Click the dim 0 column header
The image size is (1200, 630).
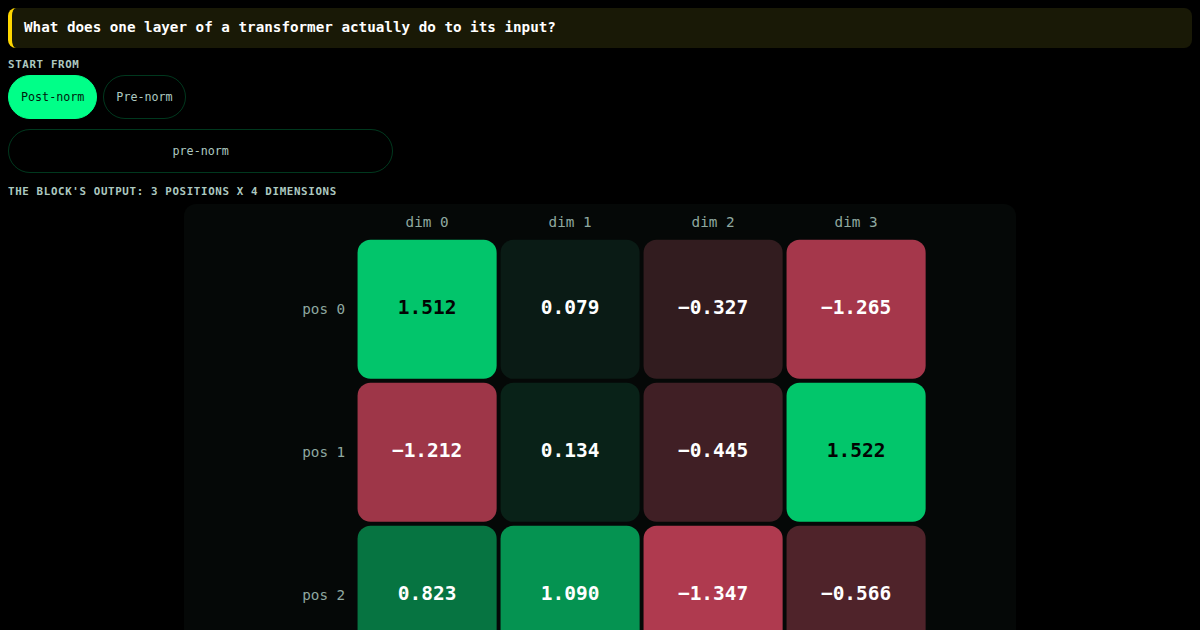[x=427, y=222]
